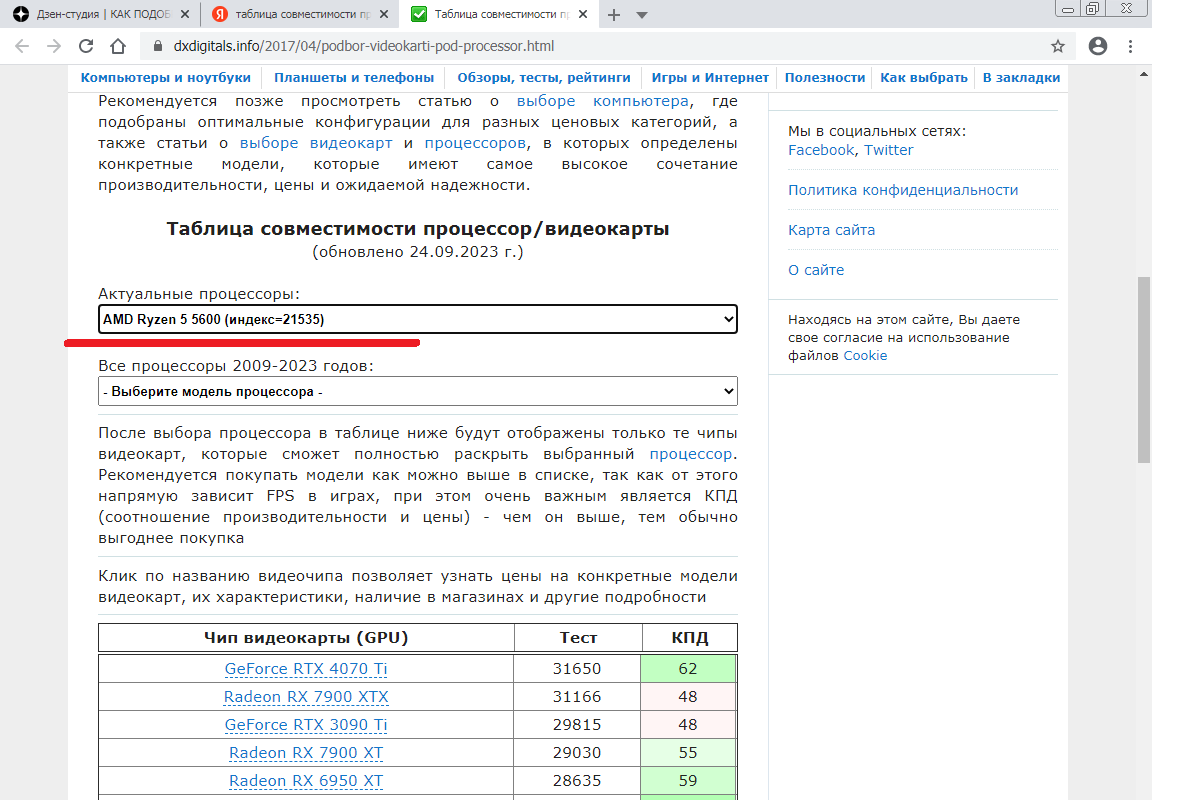This screenshot has width=1200, height=800.
Task: Open the Cookie policy link
Action: pyautogui.click(x=865, y=356)
